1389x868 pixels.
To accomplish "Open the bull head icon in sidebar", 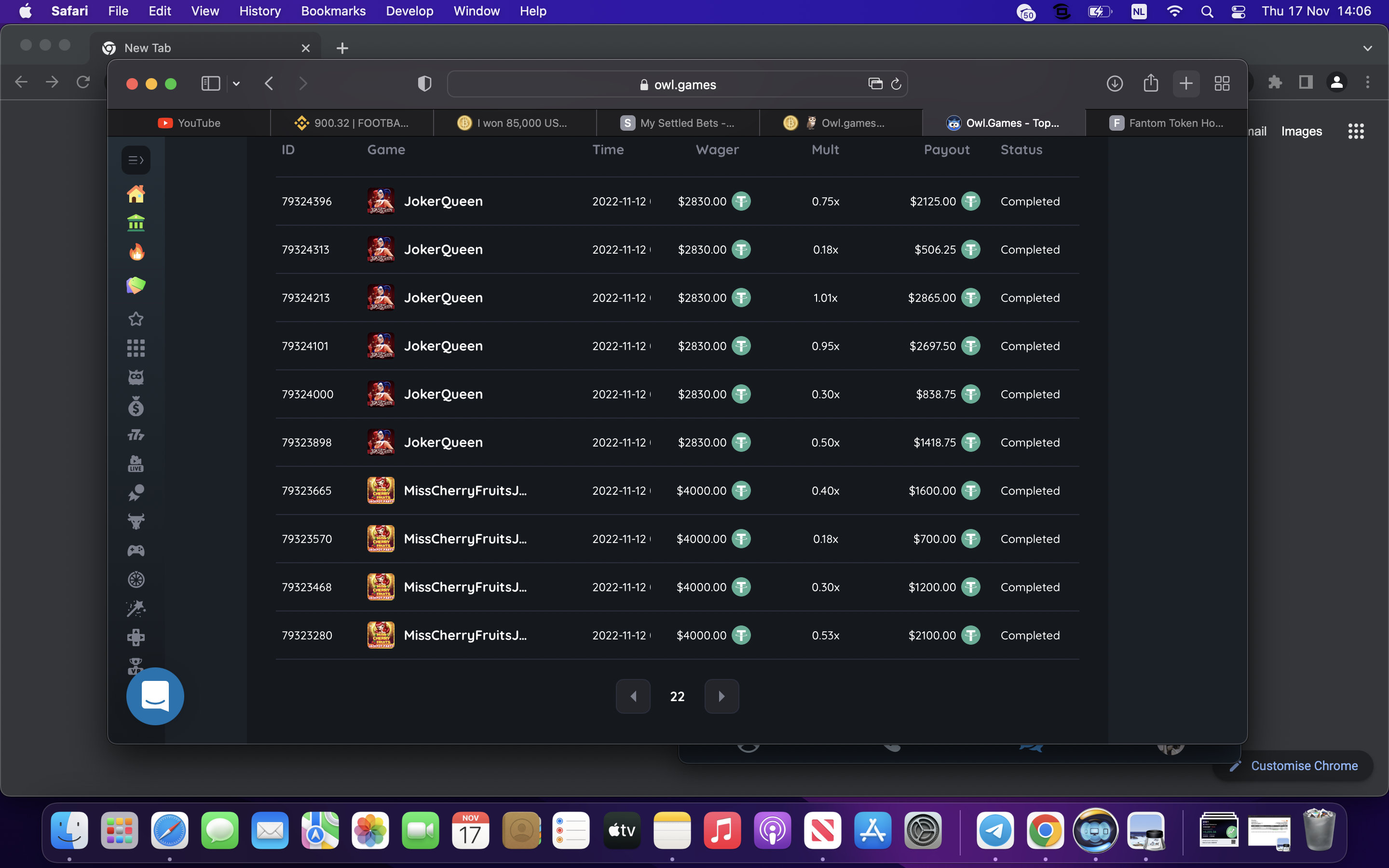I will tap(136, 521).
